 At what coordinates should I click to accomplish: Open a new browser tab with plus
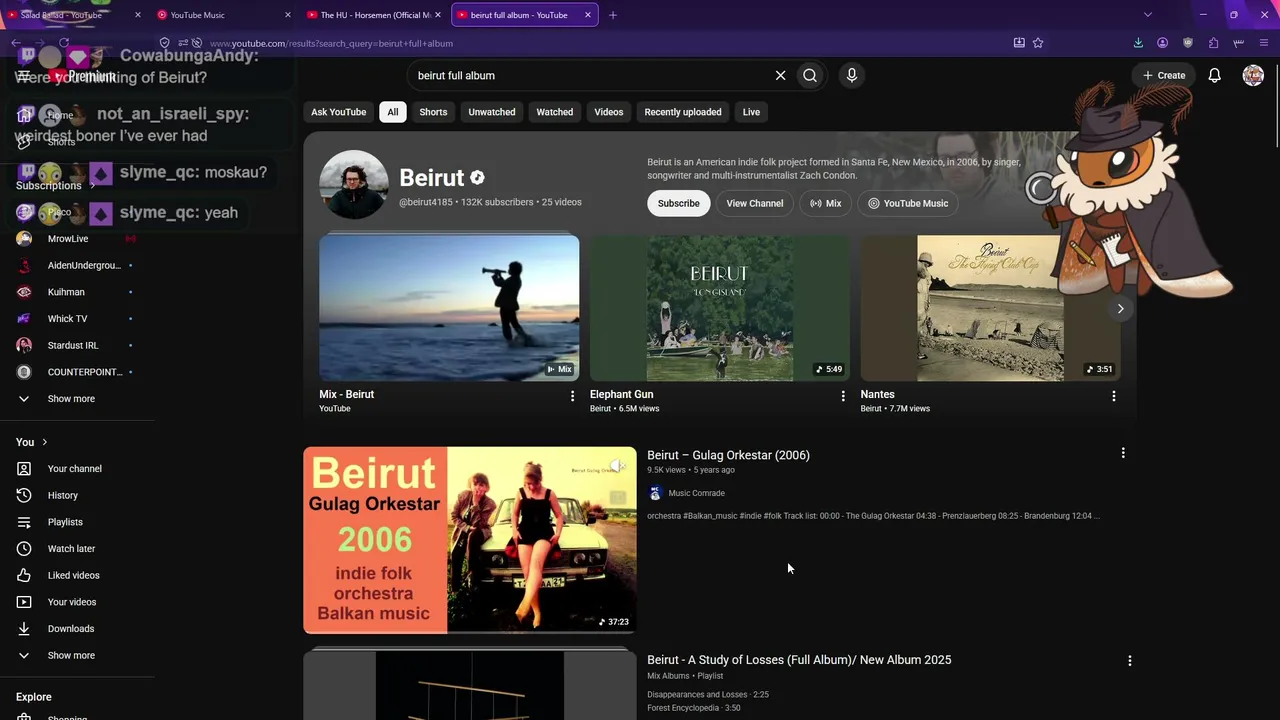point(613,15)
